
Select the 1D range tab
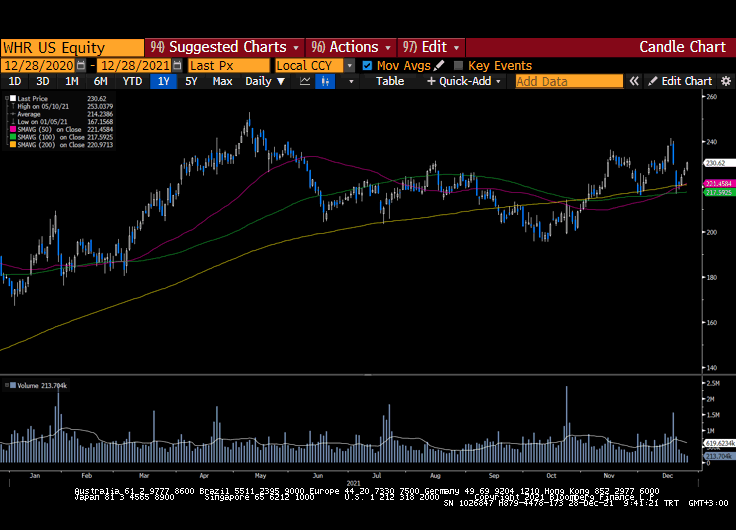point(15,81)
